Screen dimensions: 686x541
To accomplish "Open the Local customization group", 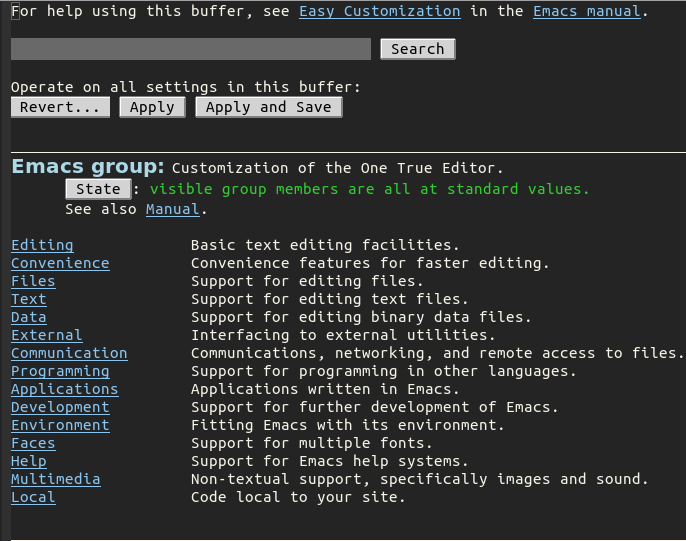I will point(33,497).
